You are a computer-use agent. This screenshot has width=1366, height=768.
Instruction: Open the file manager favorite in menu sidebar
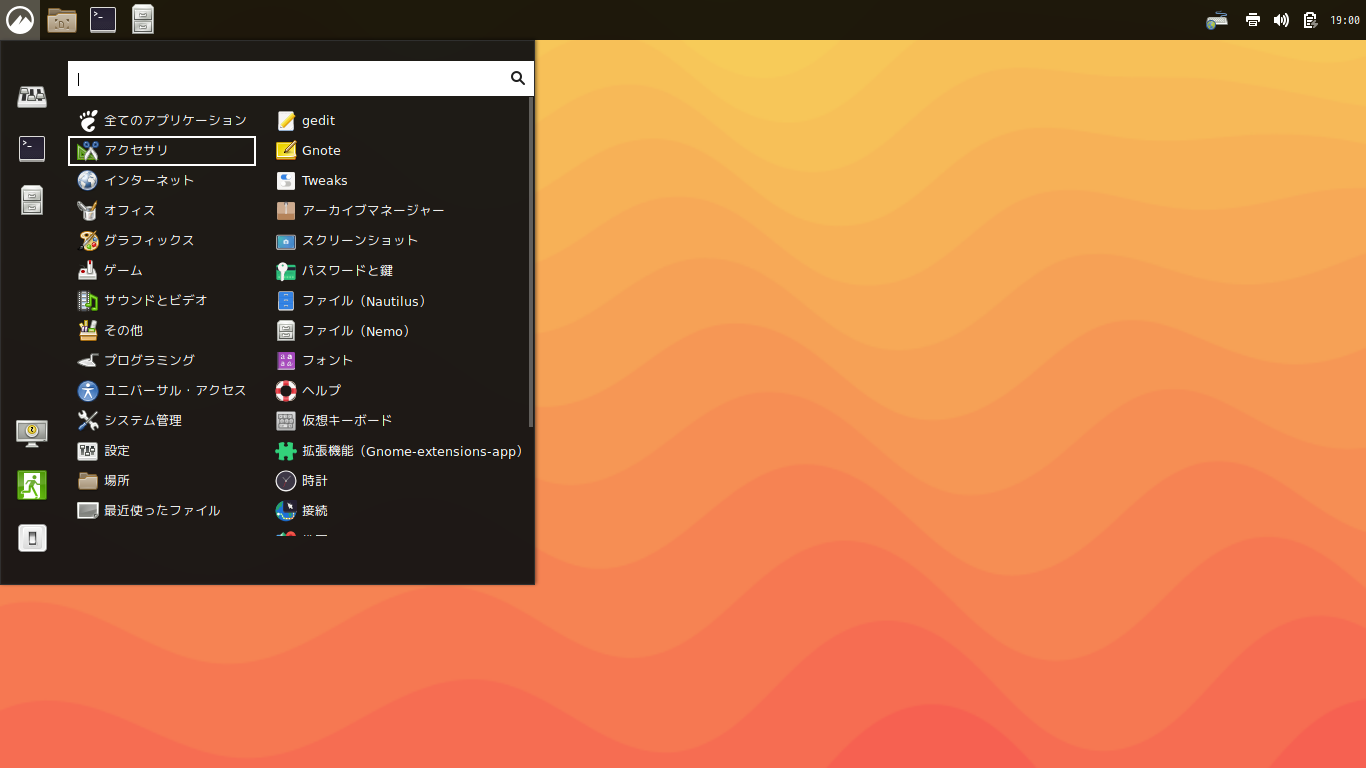[32, 201]
